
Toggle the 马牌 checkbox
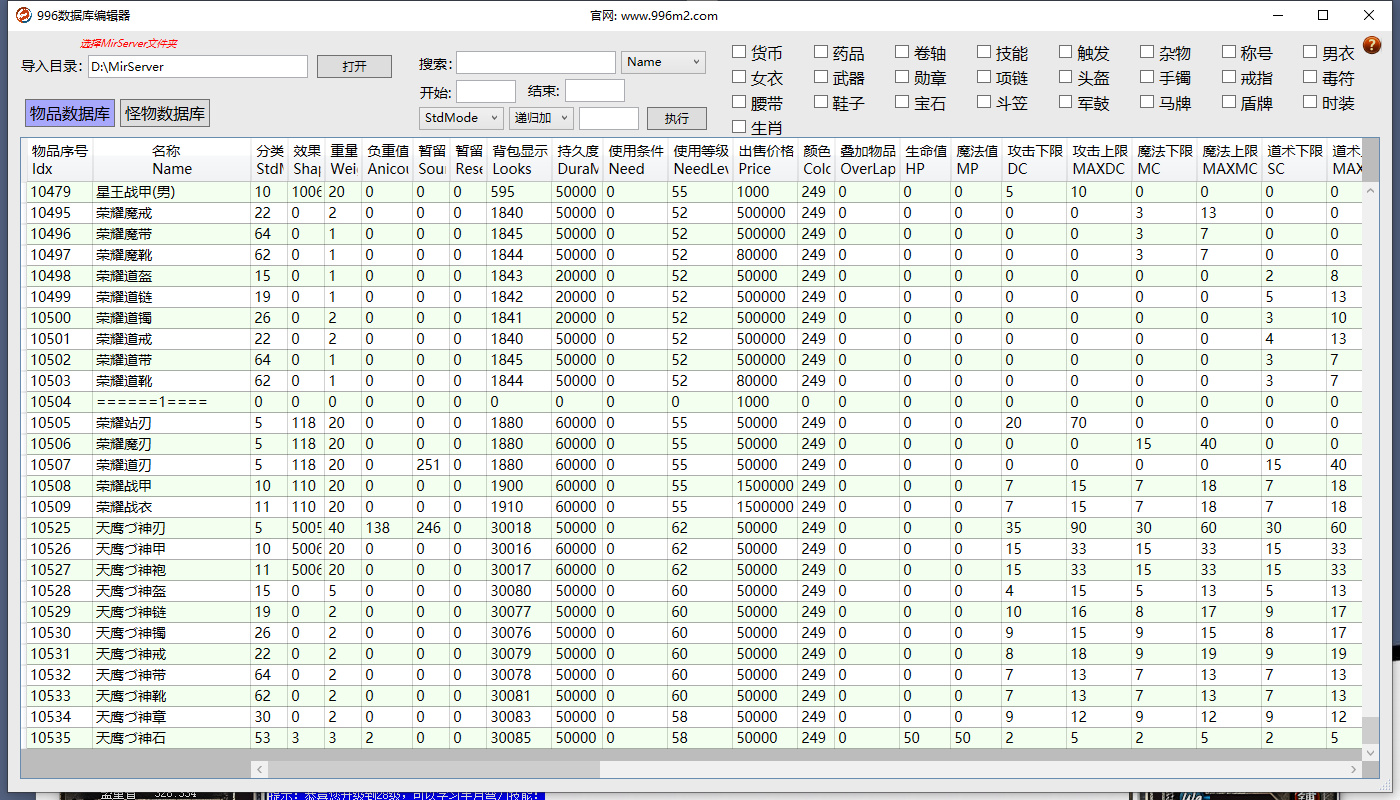1148,102
